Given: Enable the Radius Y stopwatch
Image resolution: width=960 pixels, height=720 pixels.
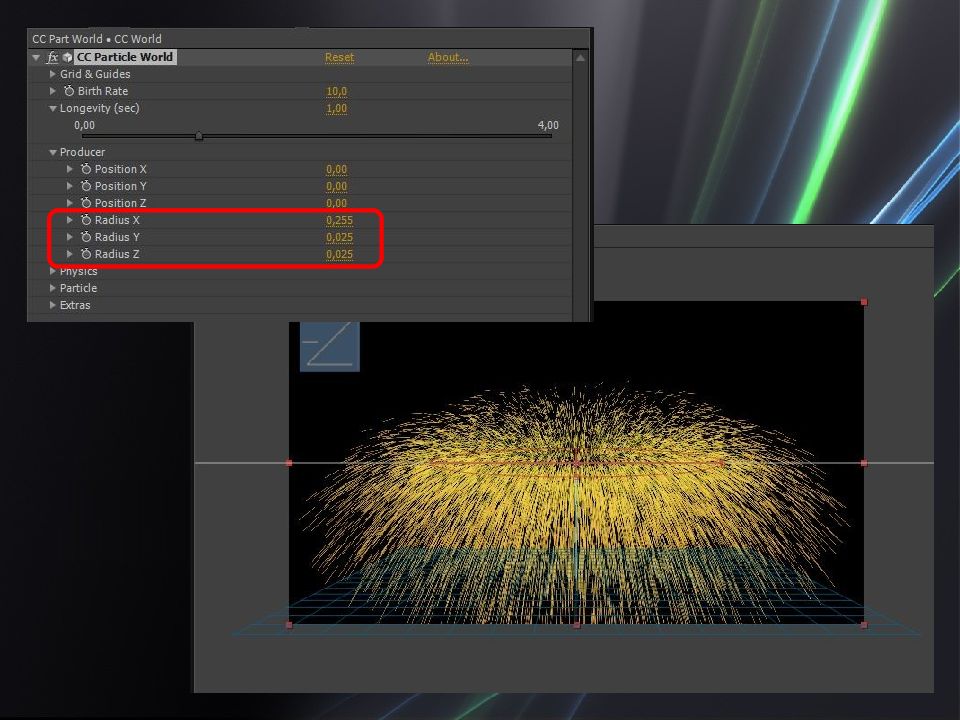Looking at the screenshot, I should tap(86, 237).
